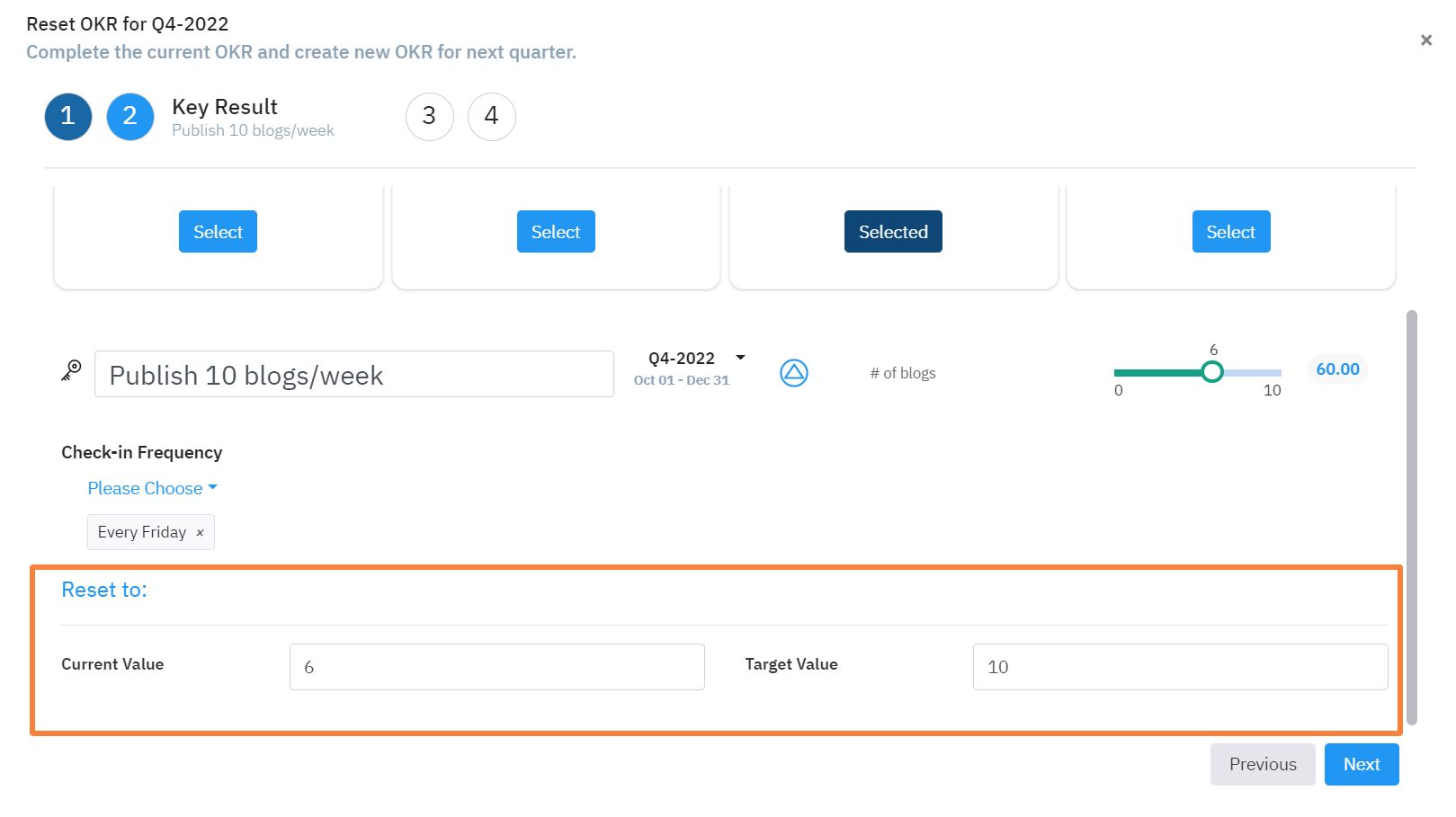Jump to wizard step 4
1456x817 pixels.
[x=492, y=117]
